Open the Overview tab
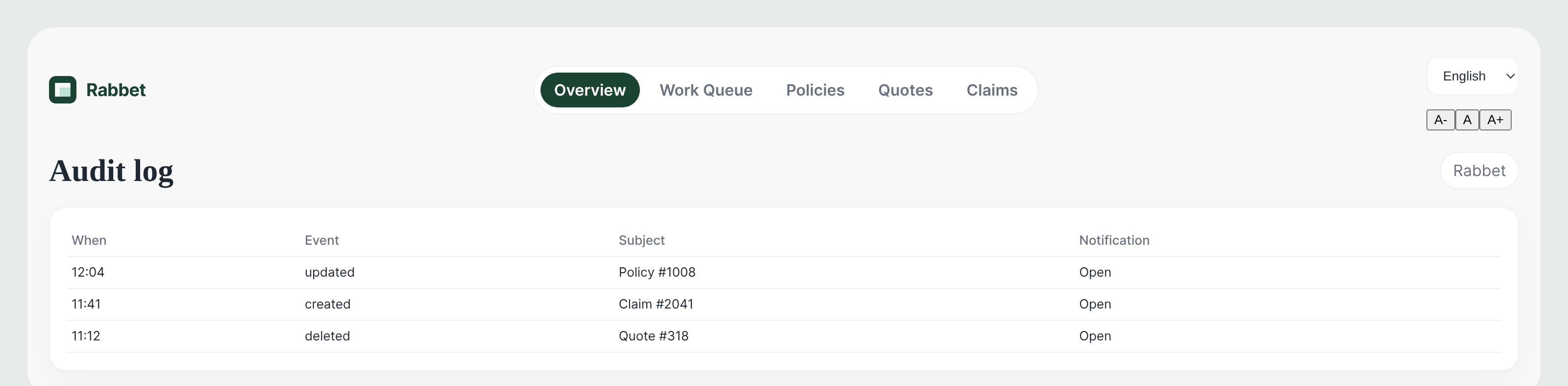1568x386 pixels. [590, 90]
